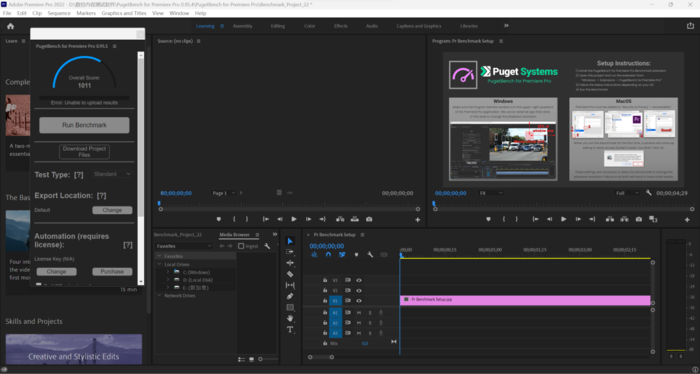Image resolution: width=700 pixels, height=374 pixels.
Task: Toggle track lock for V1
Action: [325, 300]
